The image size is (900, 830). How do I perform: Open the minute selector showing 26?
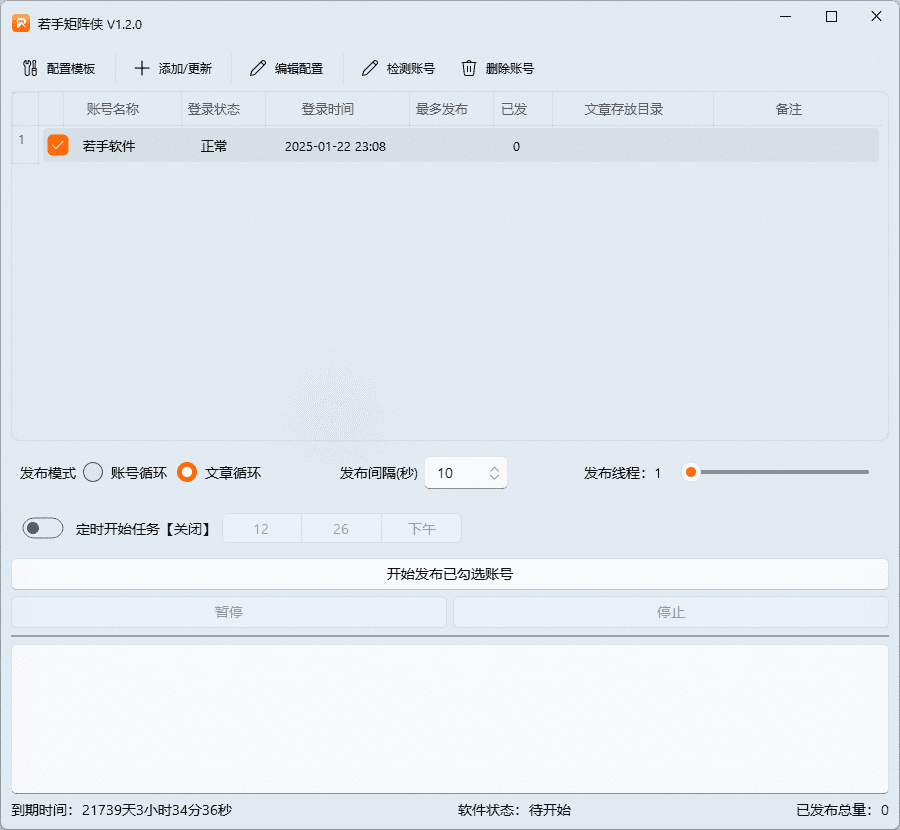coord(341,527)
